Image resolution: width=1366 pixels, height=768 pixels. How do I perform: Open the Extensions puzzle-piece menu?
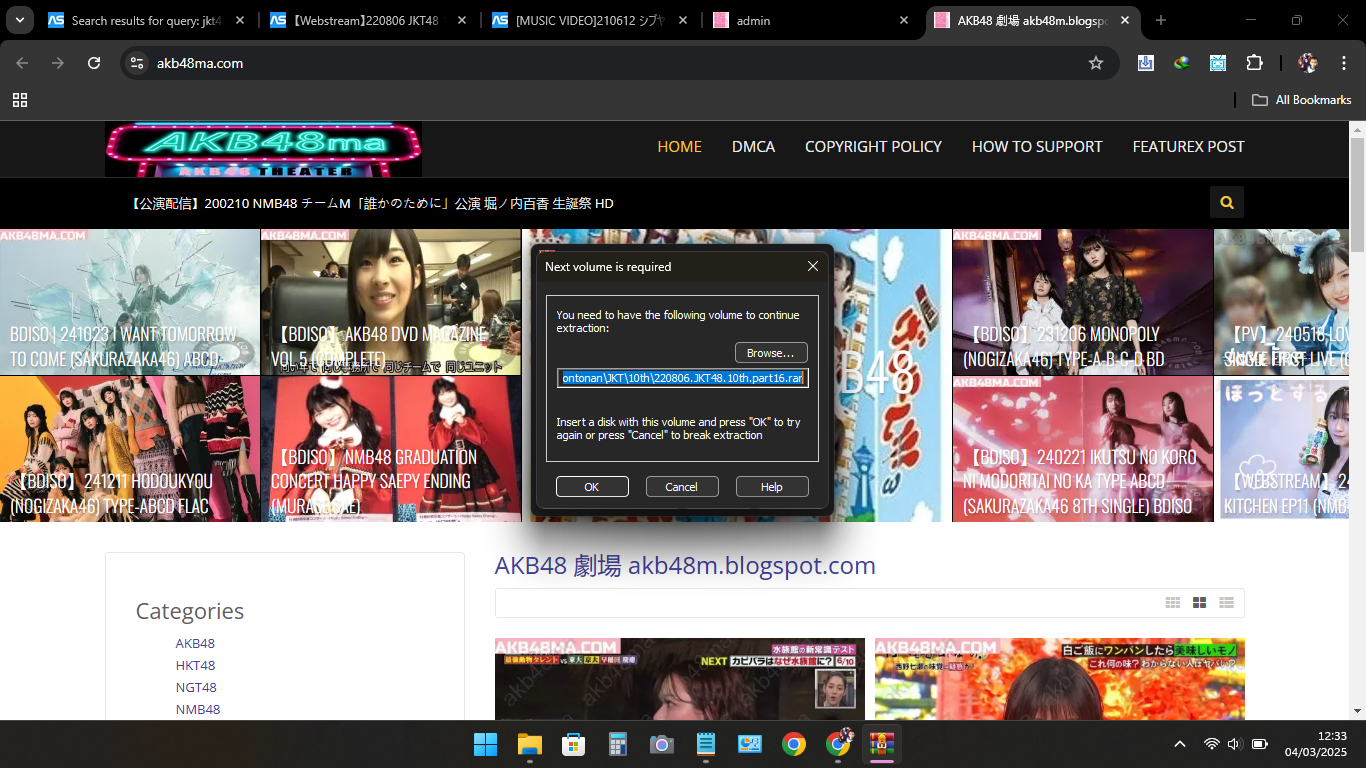tap(1254, 63)
